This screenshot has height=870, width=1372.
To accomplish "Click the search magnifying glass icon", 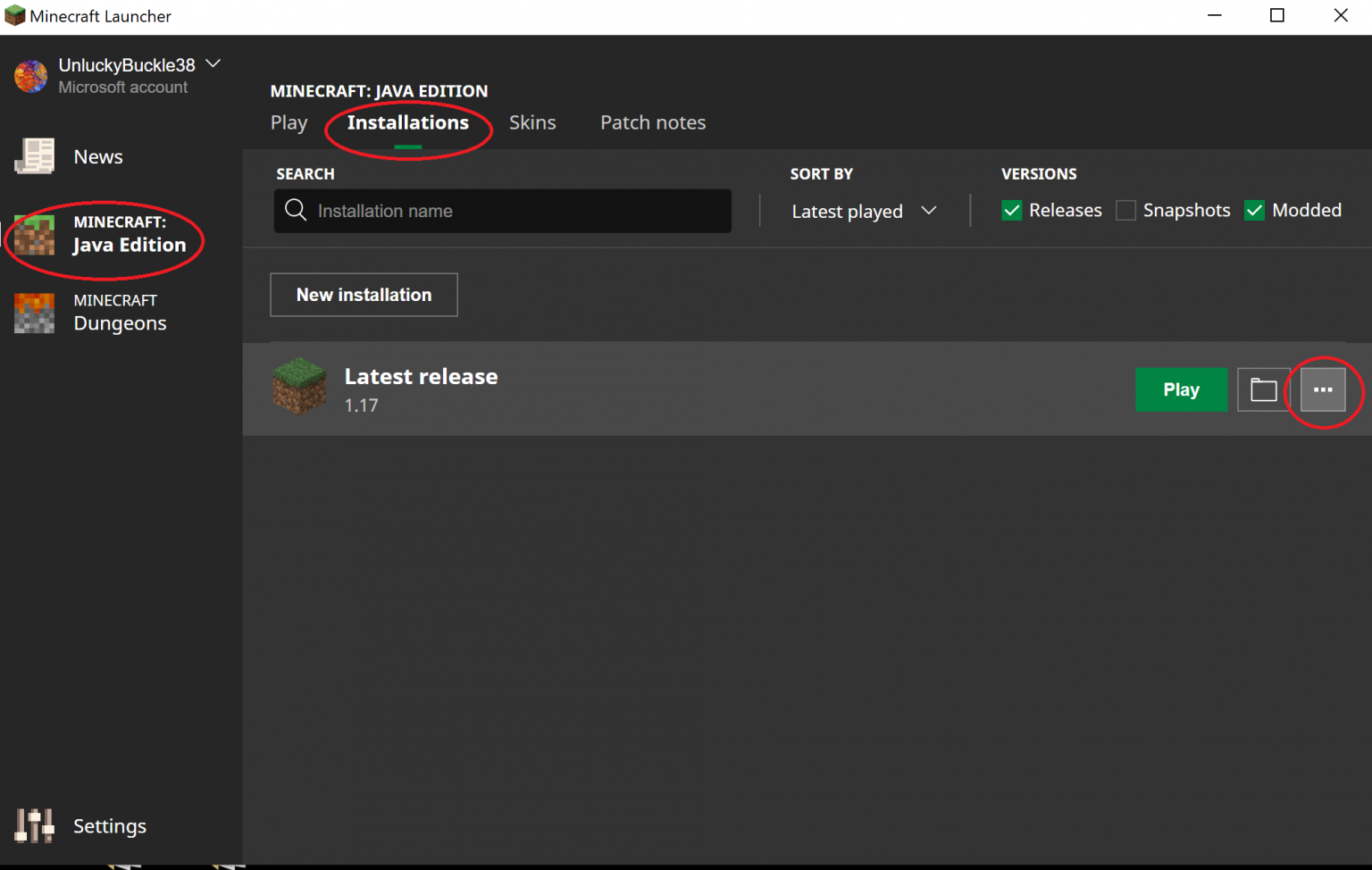I will coord(296,210).
